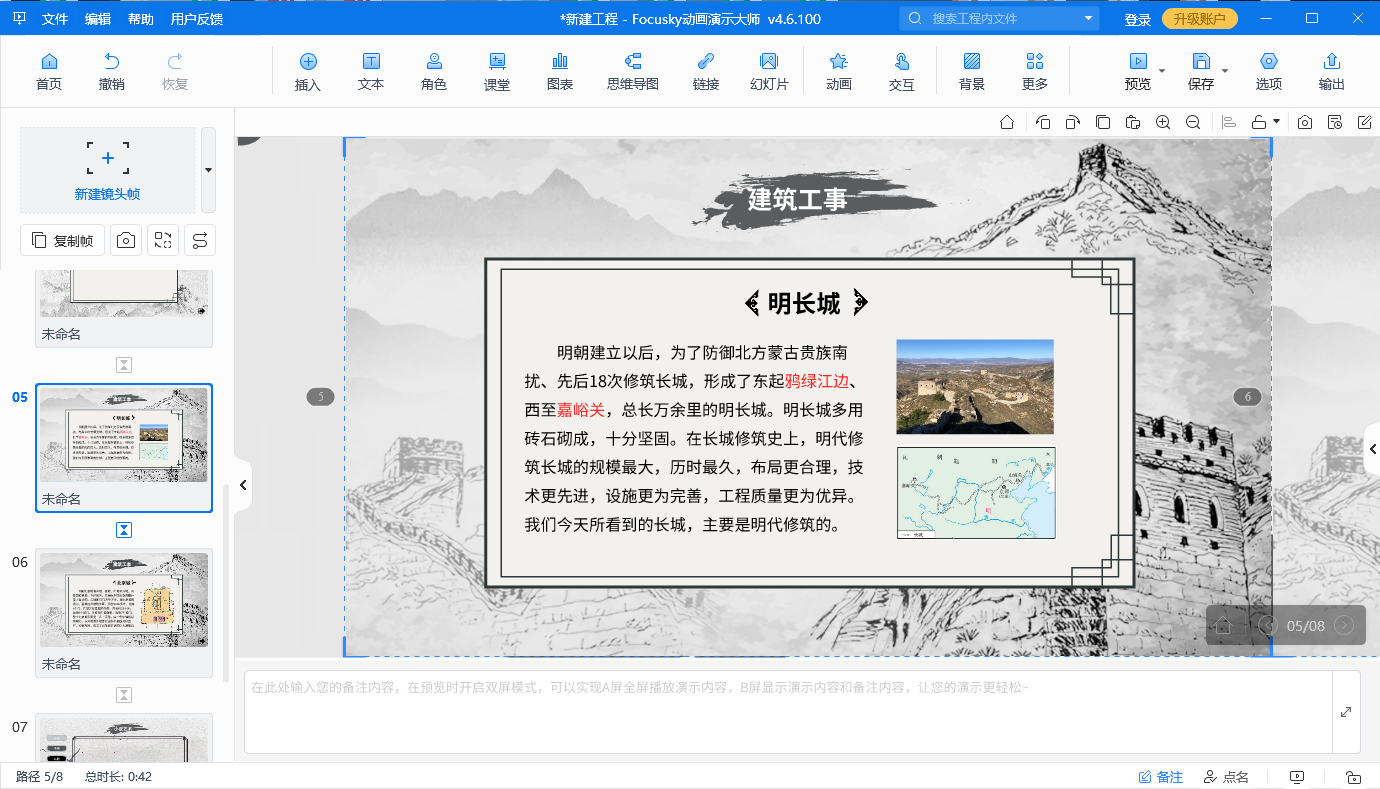Expand the 保存 save dropdown arrow
Viewport: 1380px width, 789px height.
point(1225,71)
